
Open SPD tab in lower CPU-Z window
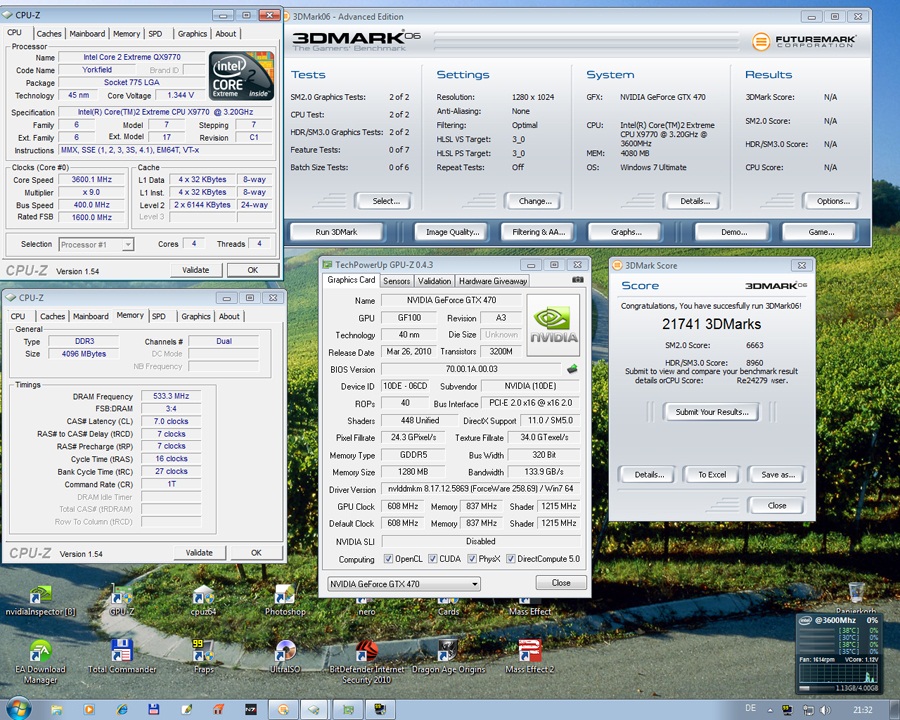159,316
